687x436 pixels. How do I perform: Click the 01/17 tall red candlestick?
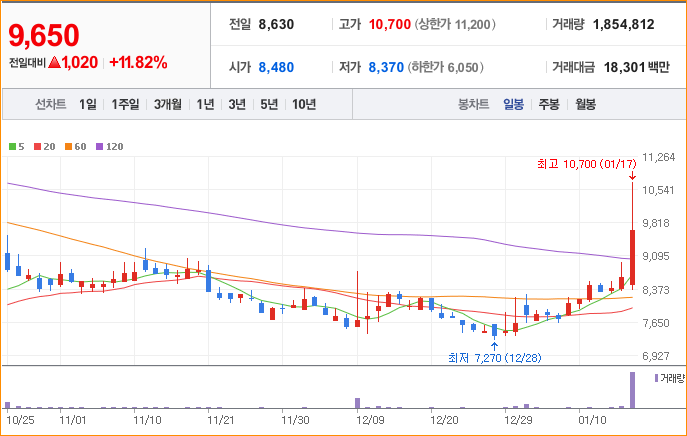pyautogui.click(x=632, y=258)
